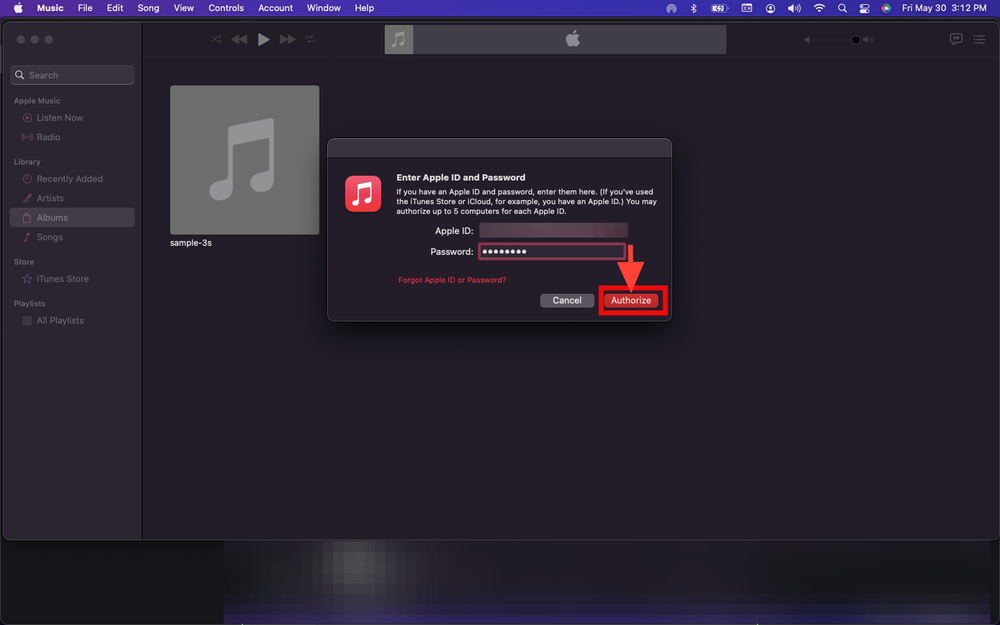Screen dimensions: 1000x625
Task: Open the Account menu
Action: coord(275,8)
